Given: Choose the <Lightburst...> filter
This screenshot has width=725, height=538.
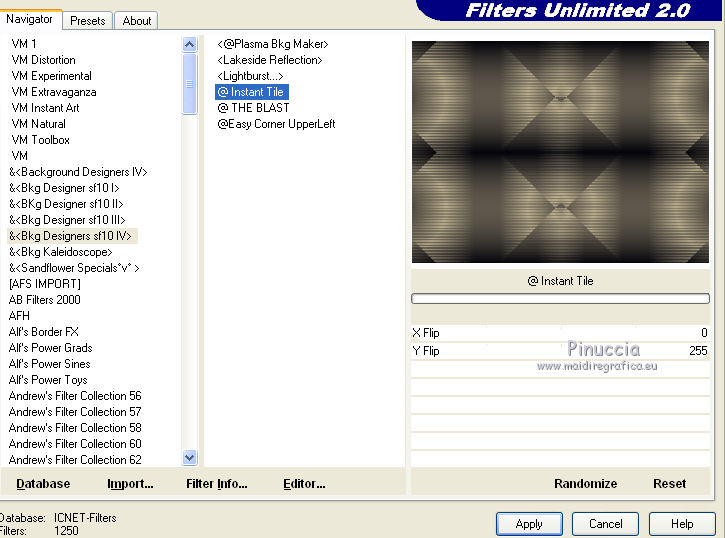Looking at the screenshot, I should (x=250, y=76).
